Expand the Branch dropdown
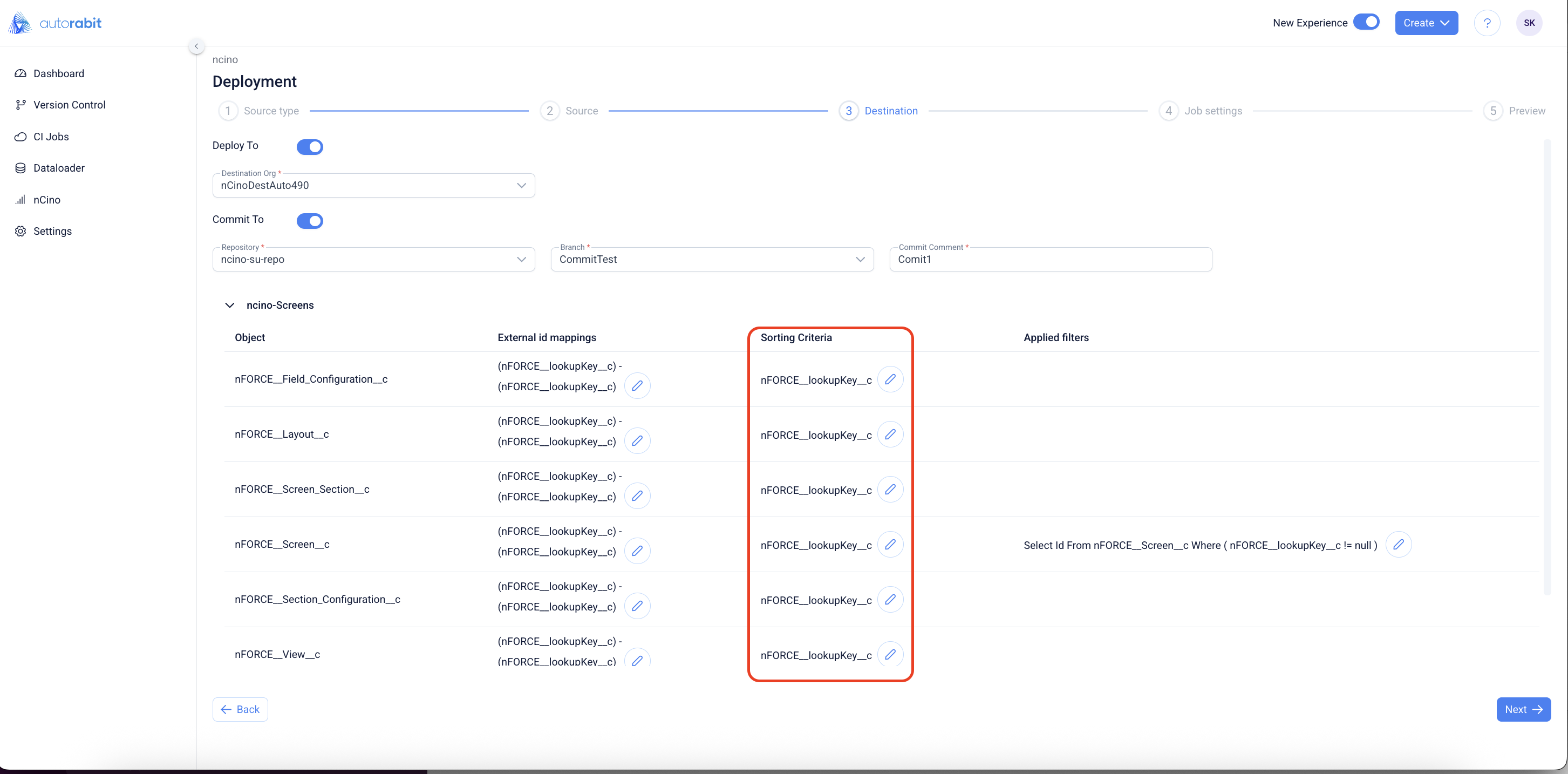The image size is (1568, 774). [x=712, y=260]
